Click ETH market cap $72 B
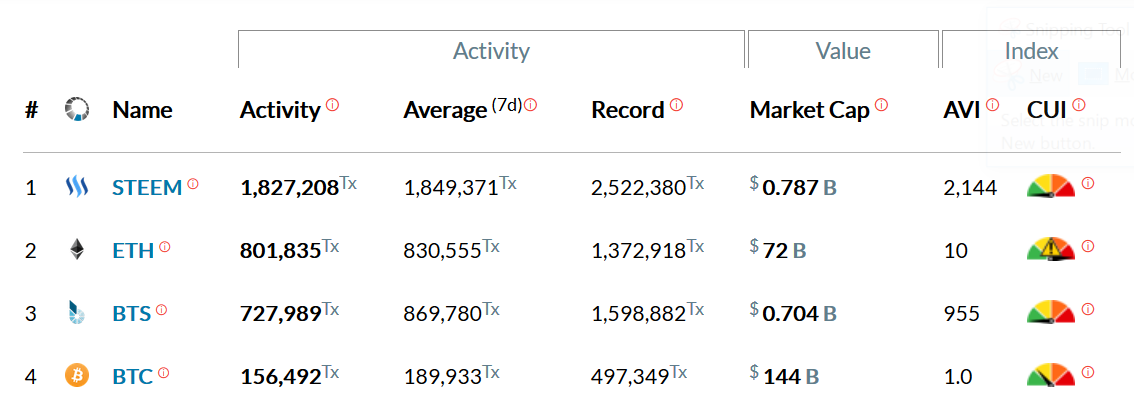The height and width of the screenshot is (411, 1134). (778, 250)
